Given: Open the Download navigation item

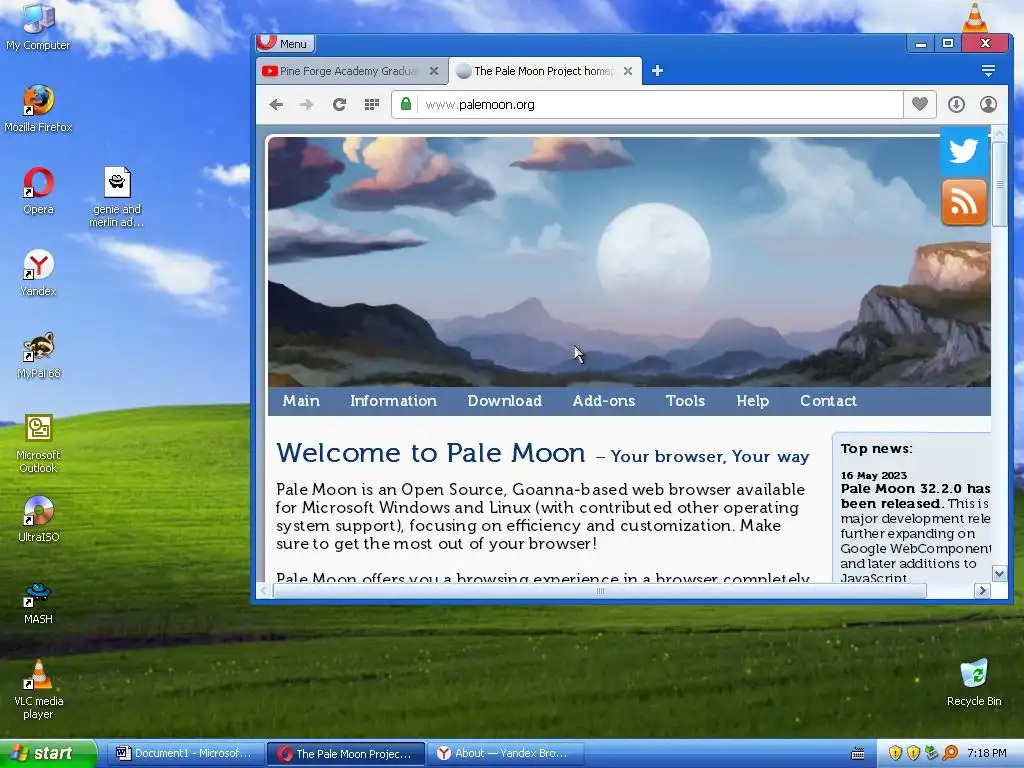Looking at the screenshot, I should pos(504,401).
